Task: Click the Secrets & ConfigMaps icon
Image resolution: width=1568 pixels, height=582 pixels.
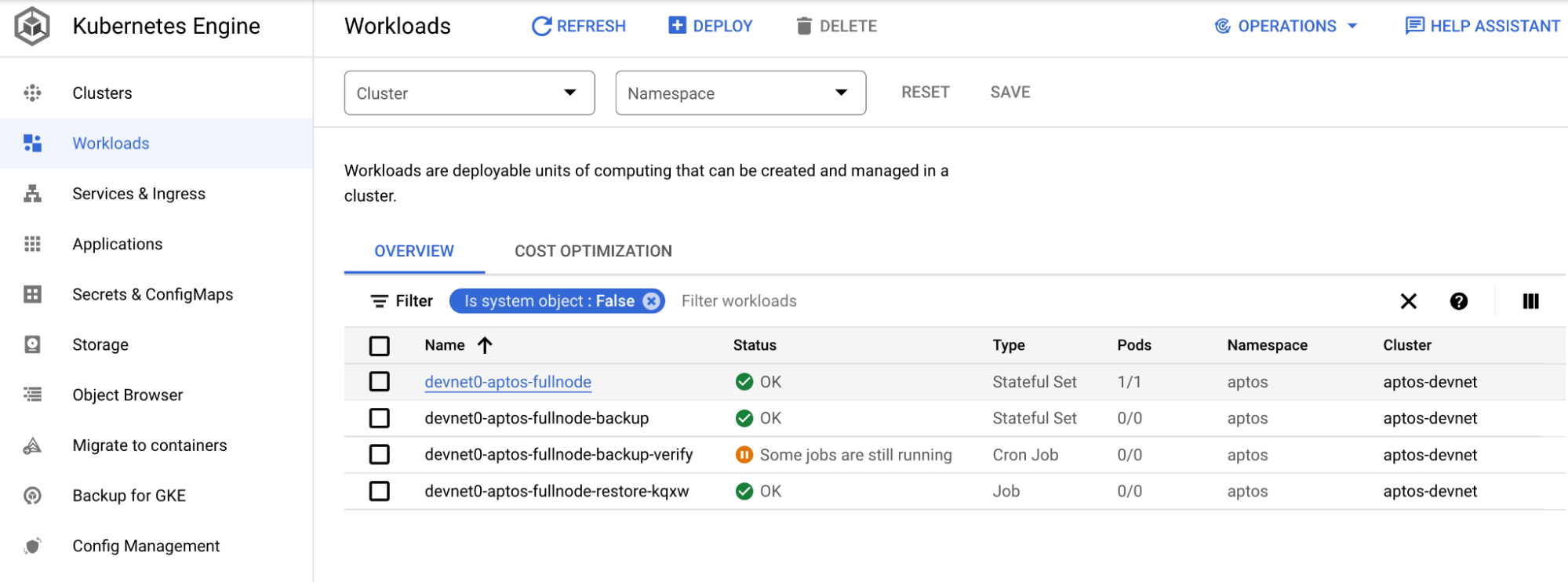Action: [x=32, y=294]
